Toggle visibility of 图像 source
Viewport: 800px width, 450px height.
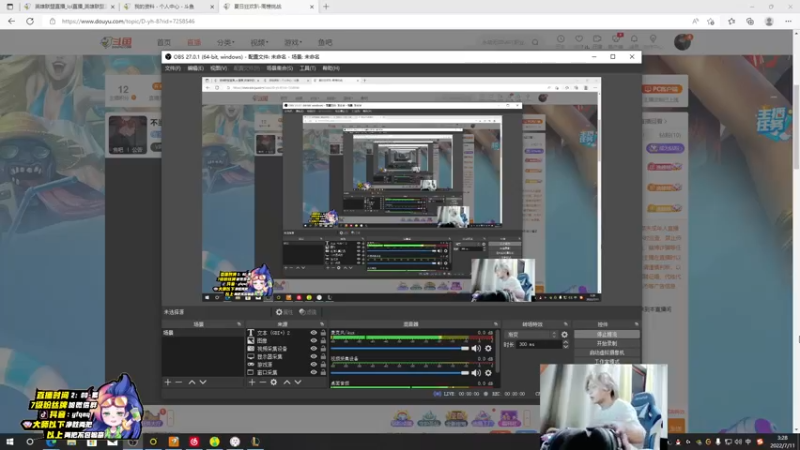[x=314, y=340]
